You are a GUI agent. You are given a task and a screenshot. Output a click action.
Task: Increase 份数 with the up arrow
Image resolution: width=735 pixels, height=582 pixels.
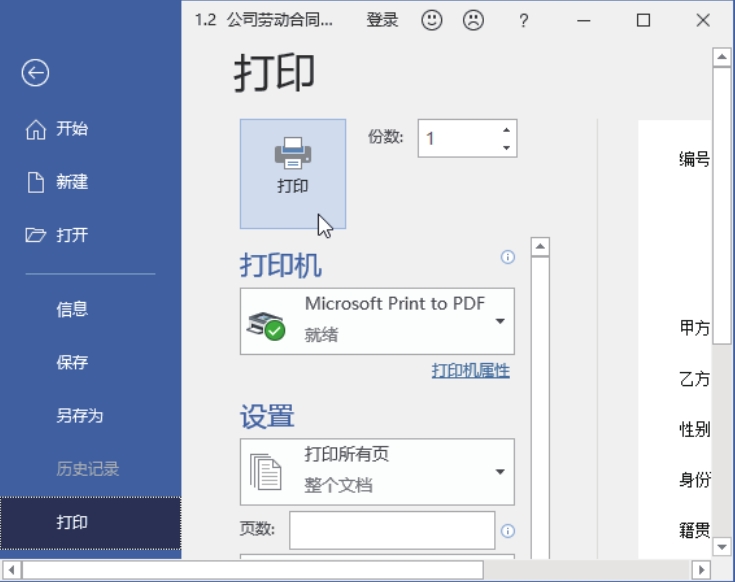tap(506, 130)
